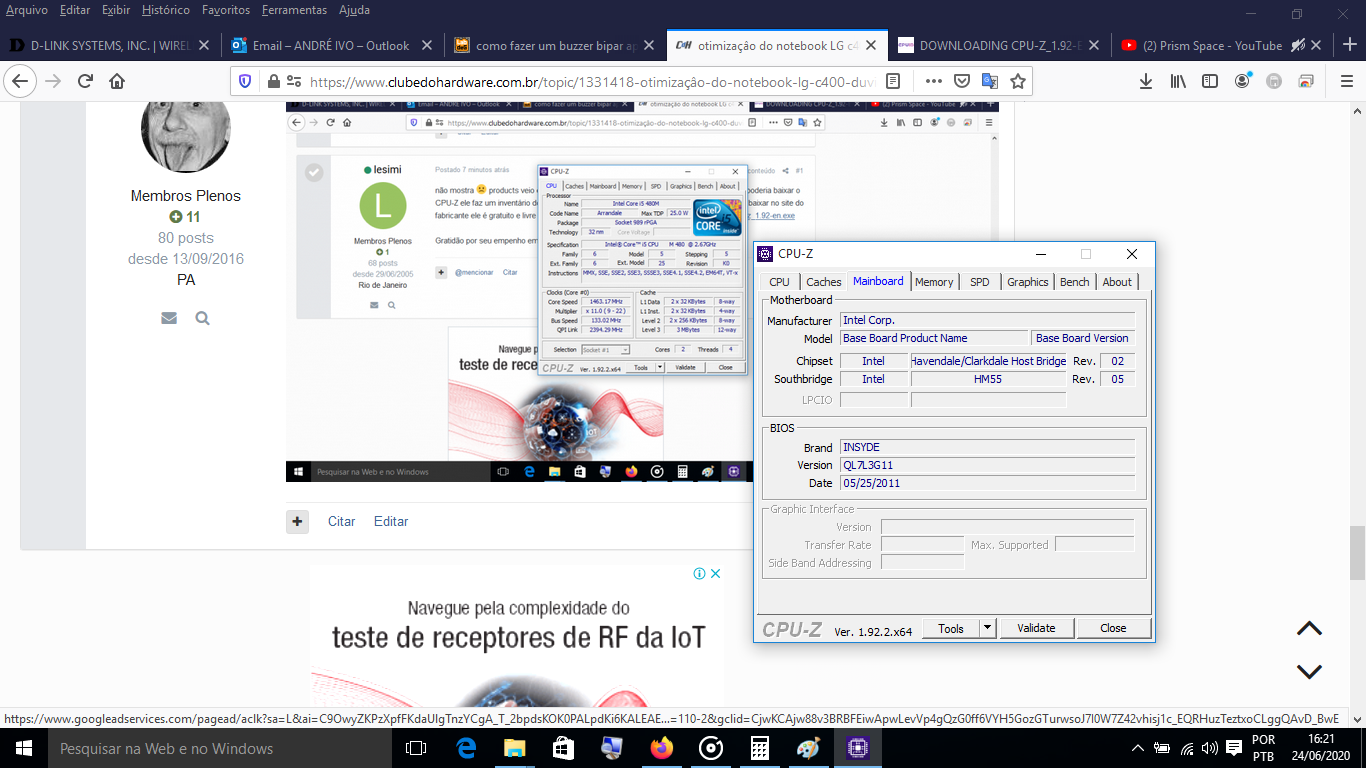1366x768 pixels.
Task: Open the Firefox downloads arrow
Action: [x=1146, y=81]
